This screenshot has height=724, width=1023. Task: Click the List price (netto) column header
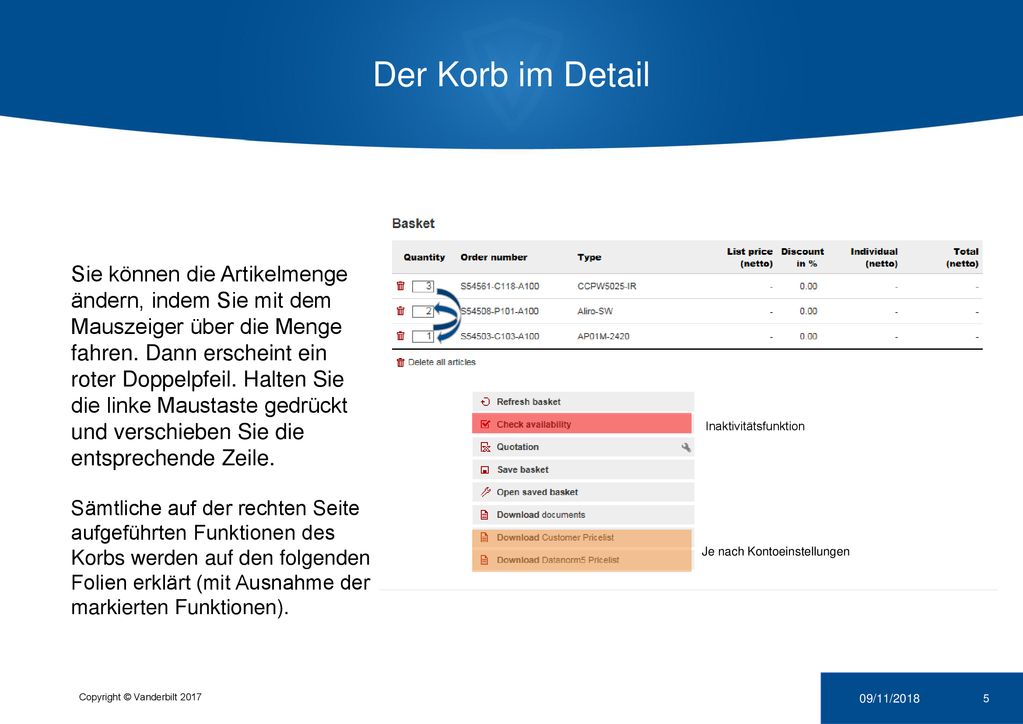(x=750, y=258)
